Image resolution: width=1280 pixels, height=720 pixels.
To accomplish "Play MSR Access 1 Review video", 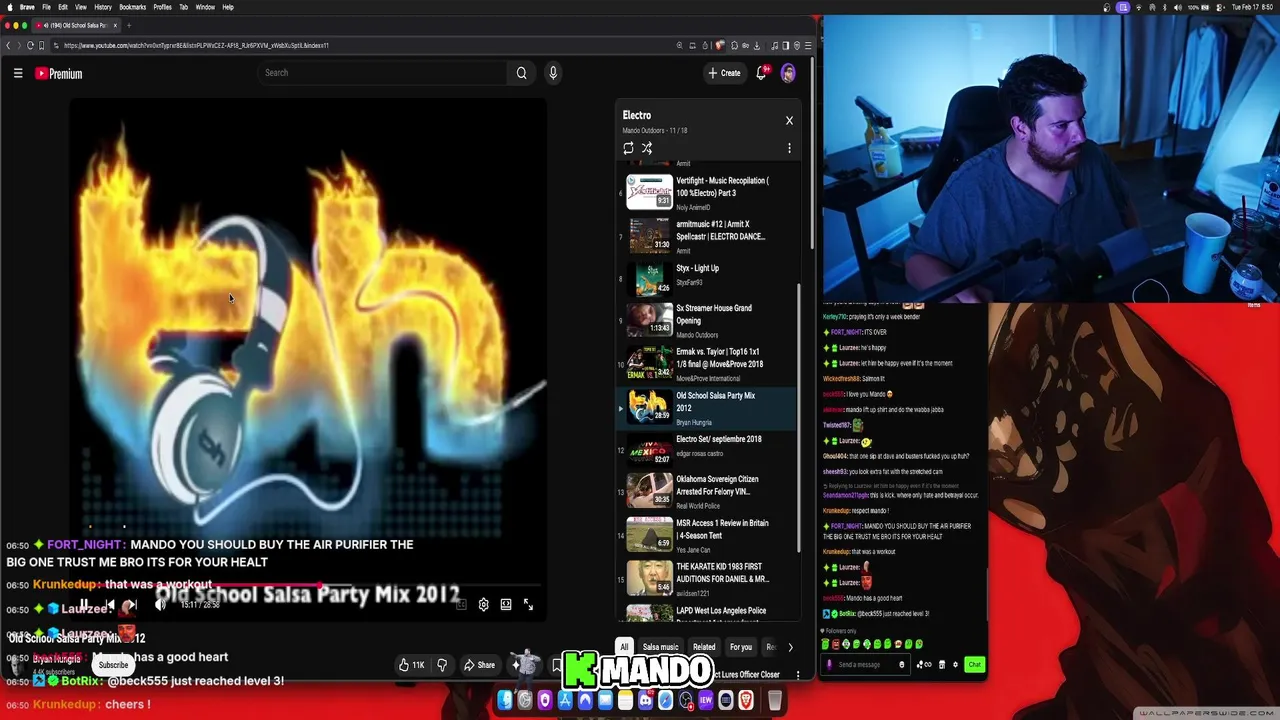I will (x=708, y=535).
